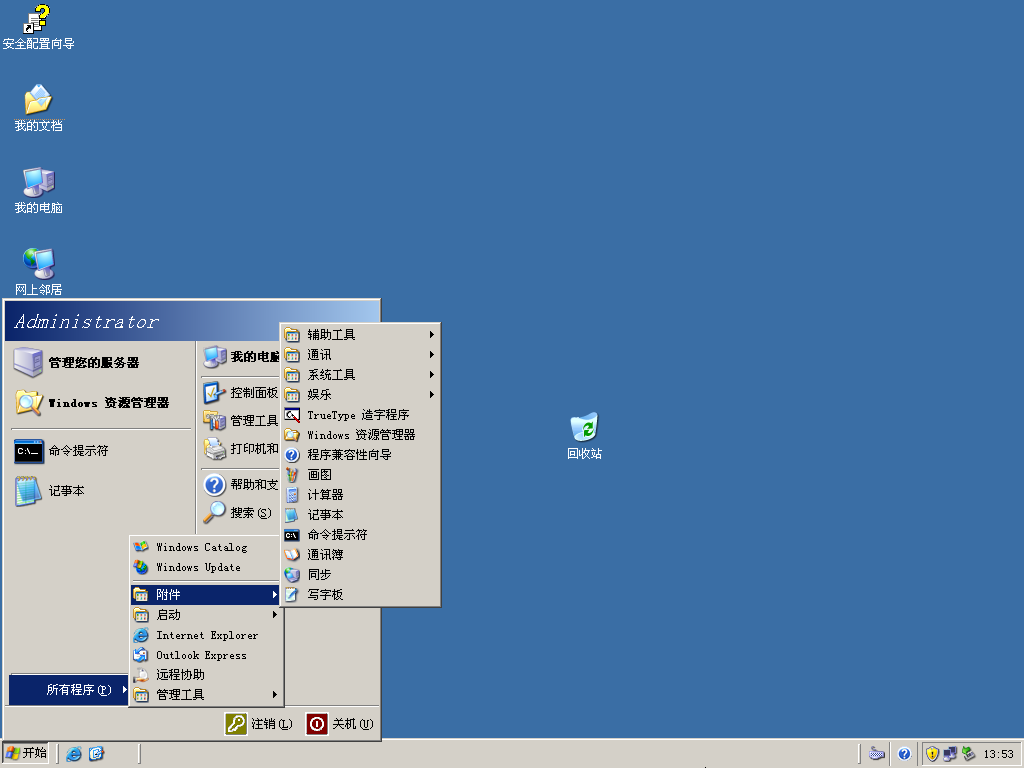Screen dimensions: 1024x768
Task: Expand the 启动 startup folder
Action: pyautogui.click(x=206, y=615)
